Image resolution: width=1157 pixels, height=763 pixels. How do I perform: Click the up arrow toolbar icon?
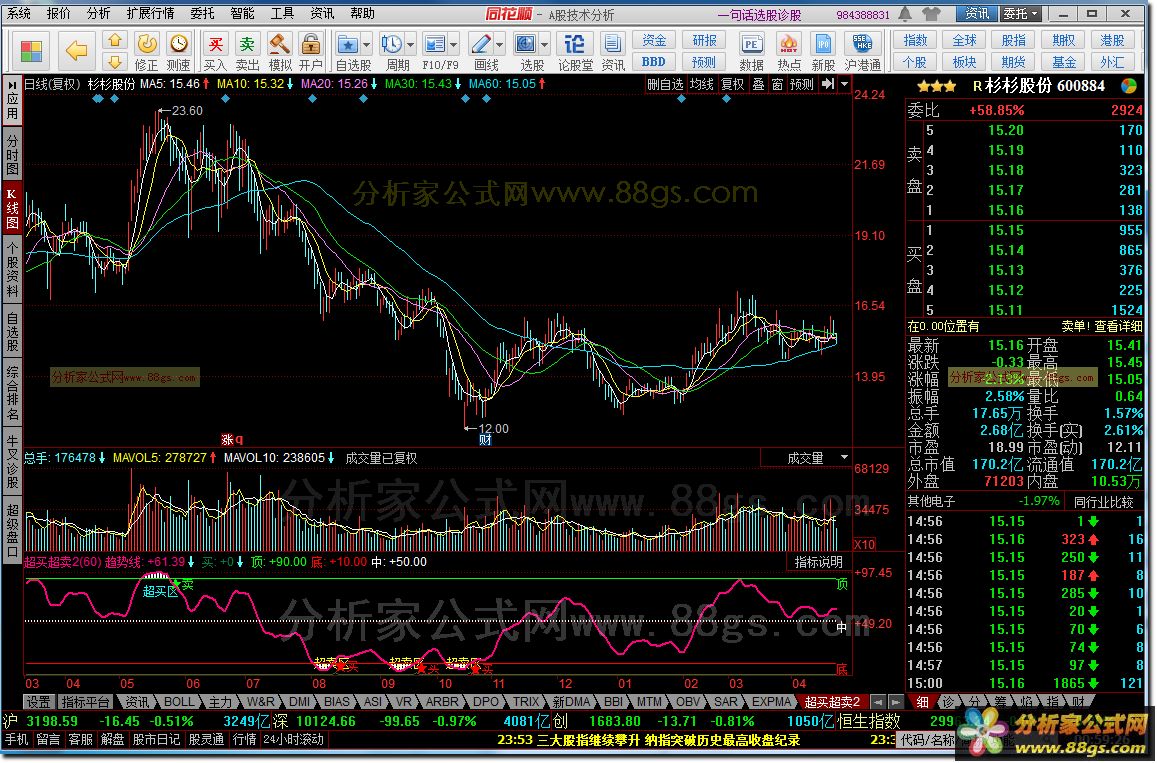click(114, 40)
